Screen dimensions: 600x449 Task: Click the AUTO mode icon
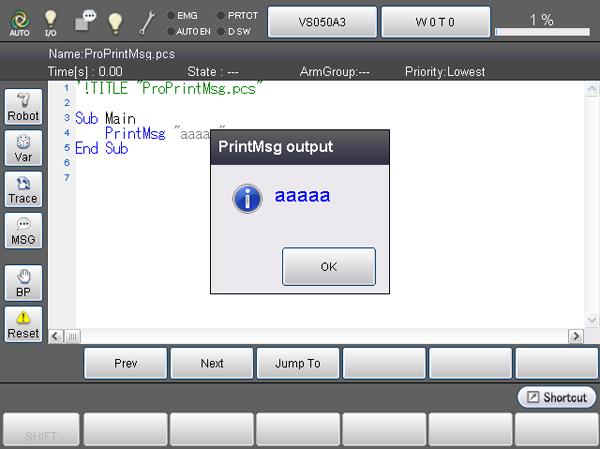pos(18,22)
